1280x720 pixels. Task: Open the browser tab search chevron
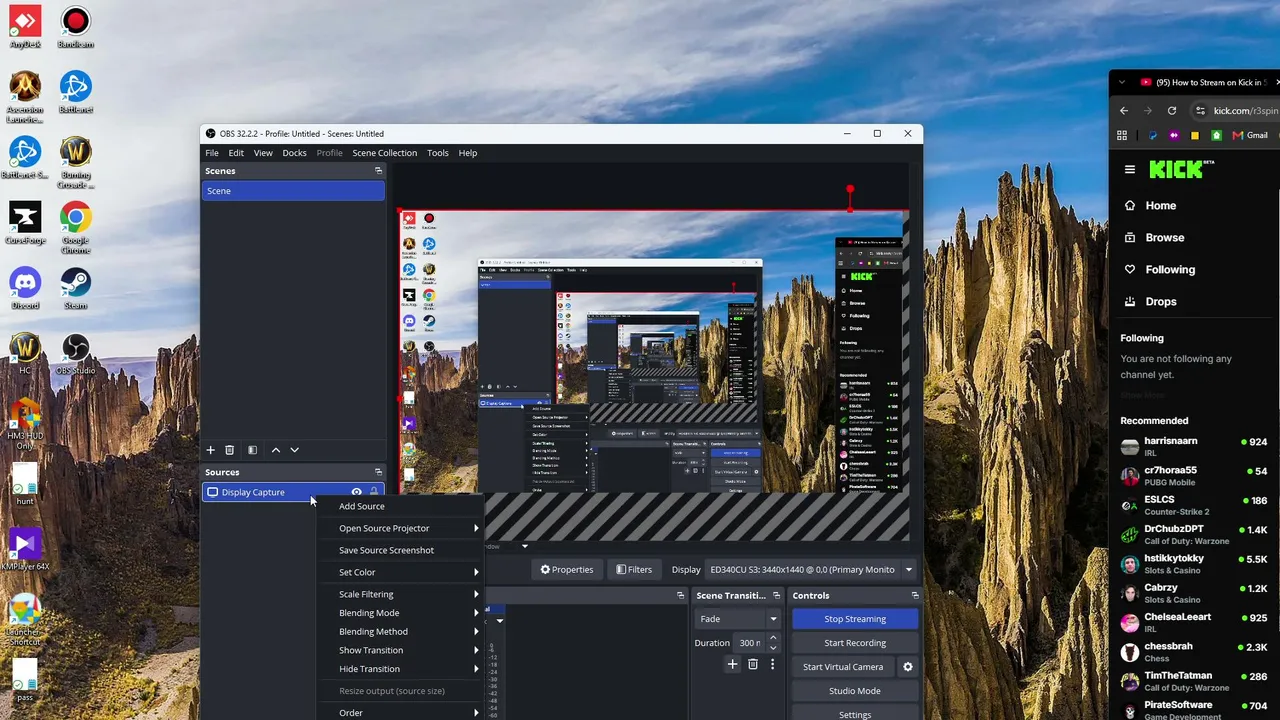pos(1122,82)
